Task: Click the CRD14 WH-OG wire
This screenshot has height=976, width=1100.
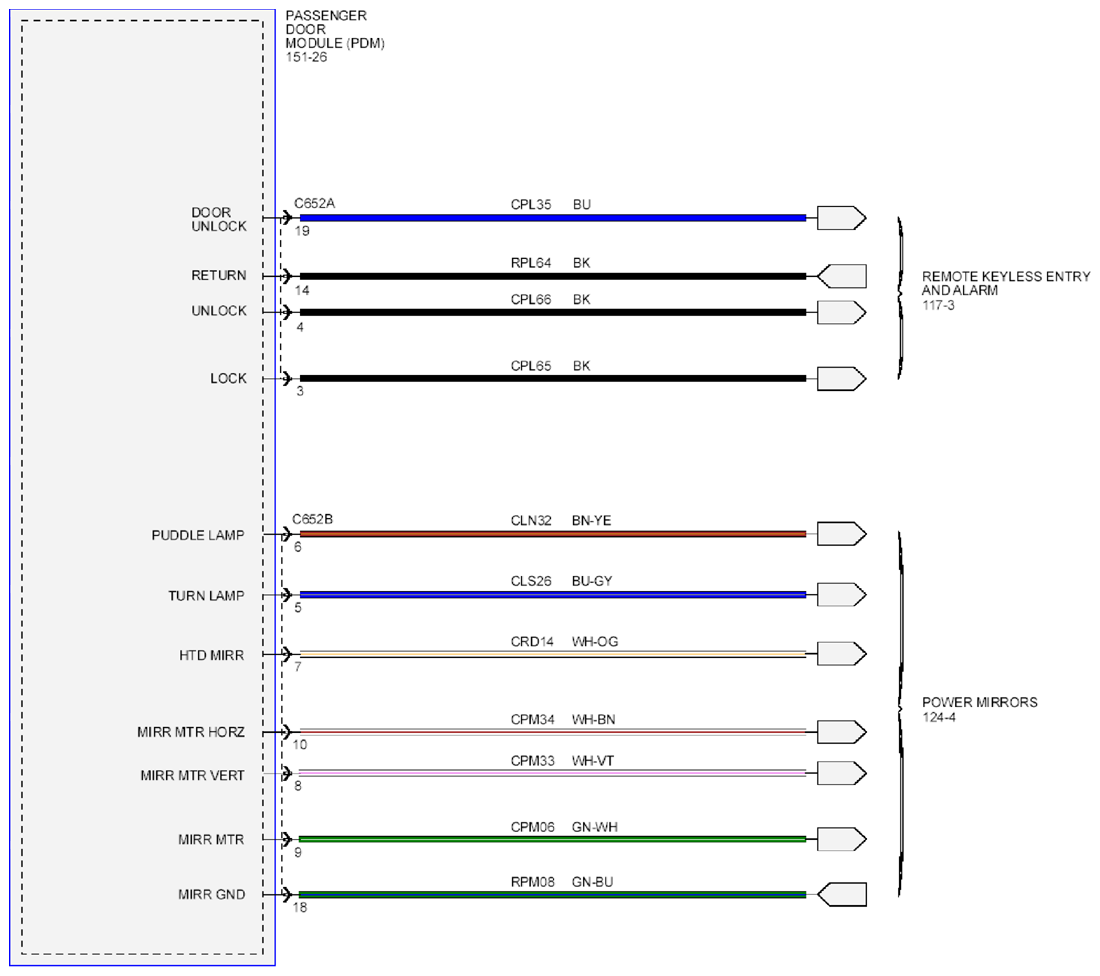Action: pyautogui.click(x=553, y=654)
